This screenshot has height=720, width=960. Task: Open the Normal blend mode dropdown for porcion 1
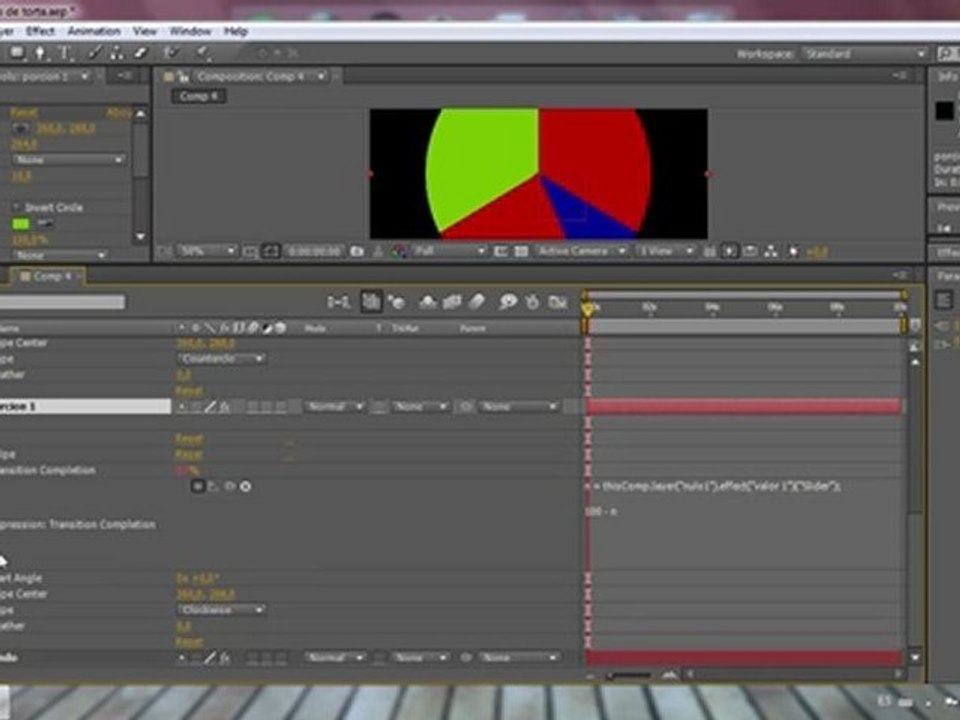335,407
